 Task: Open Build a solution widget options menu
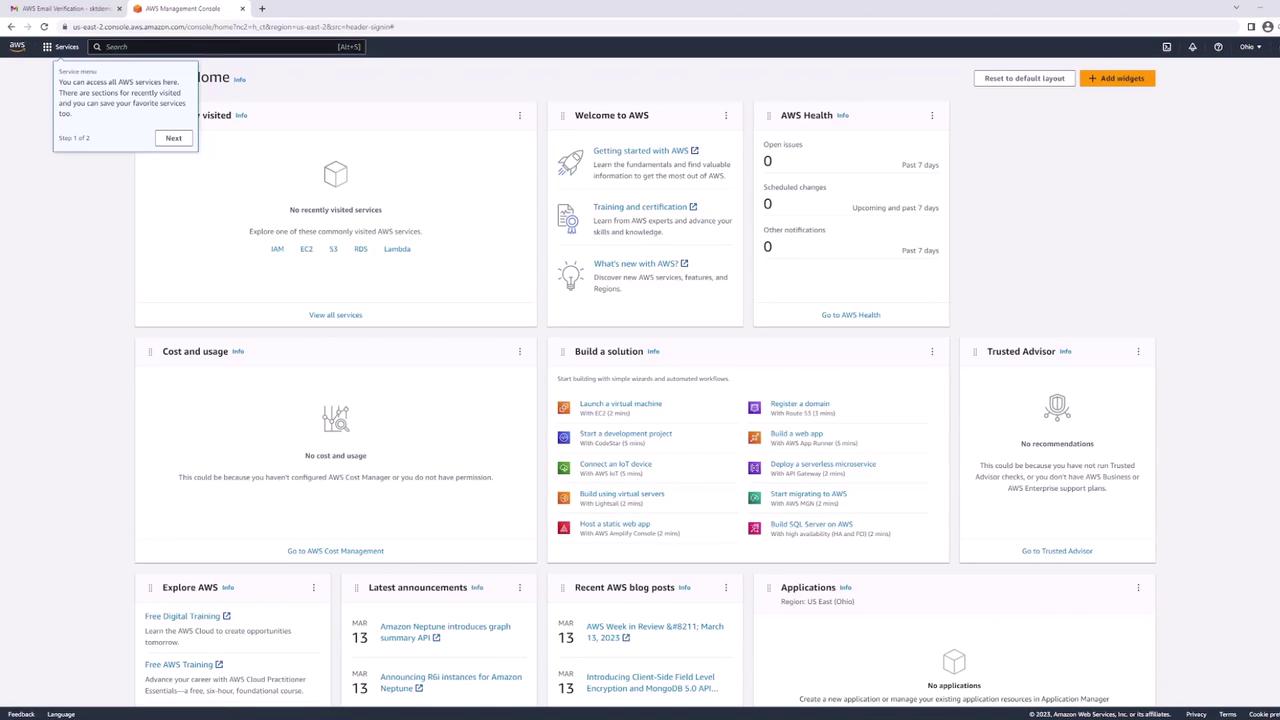tap(932, 352)
